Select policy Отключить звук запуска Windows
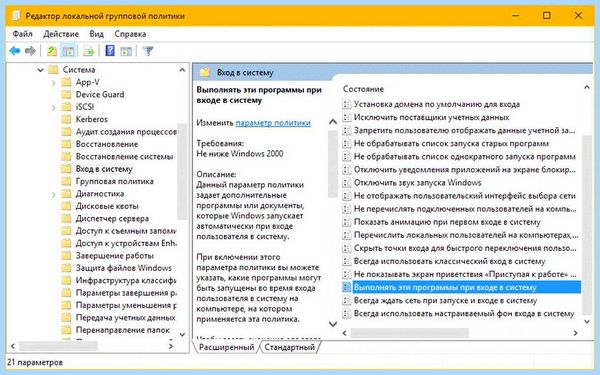Image resolution: width=600 pixels, height=375 pixels. [417, 183]
